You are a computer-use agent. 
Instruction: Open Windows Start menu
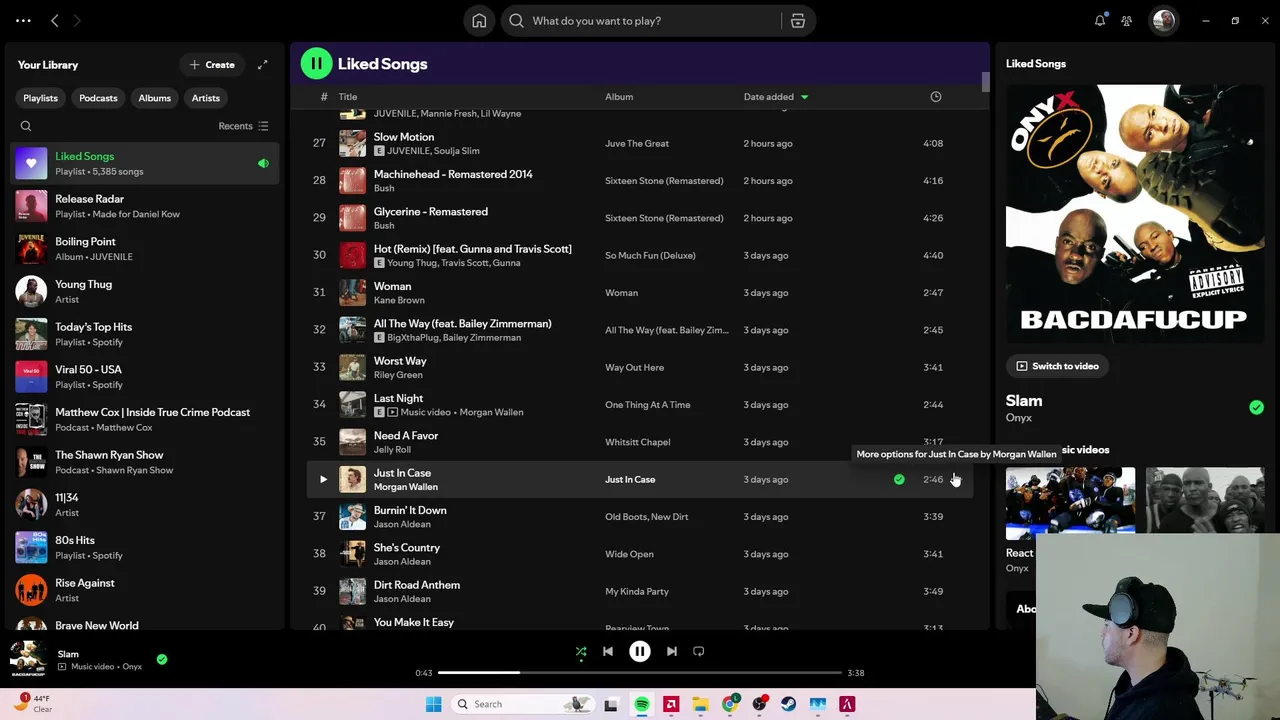[433, 704]
